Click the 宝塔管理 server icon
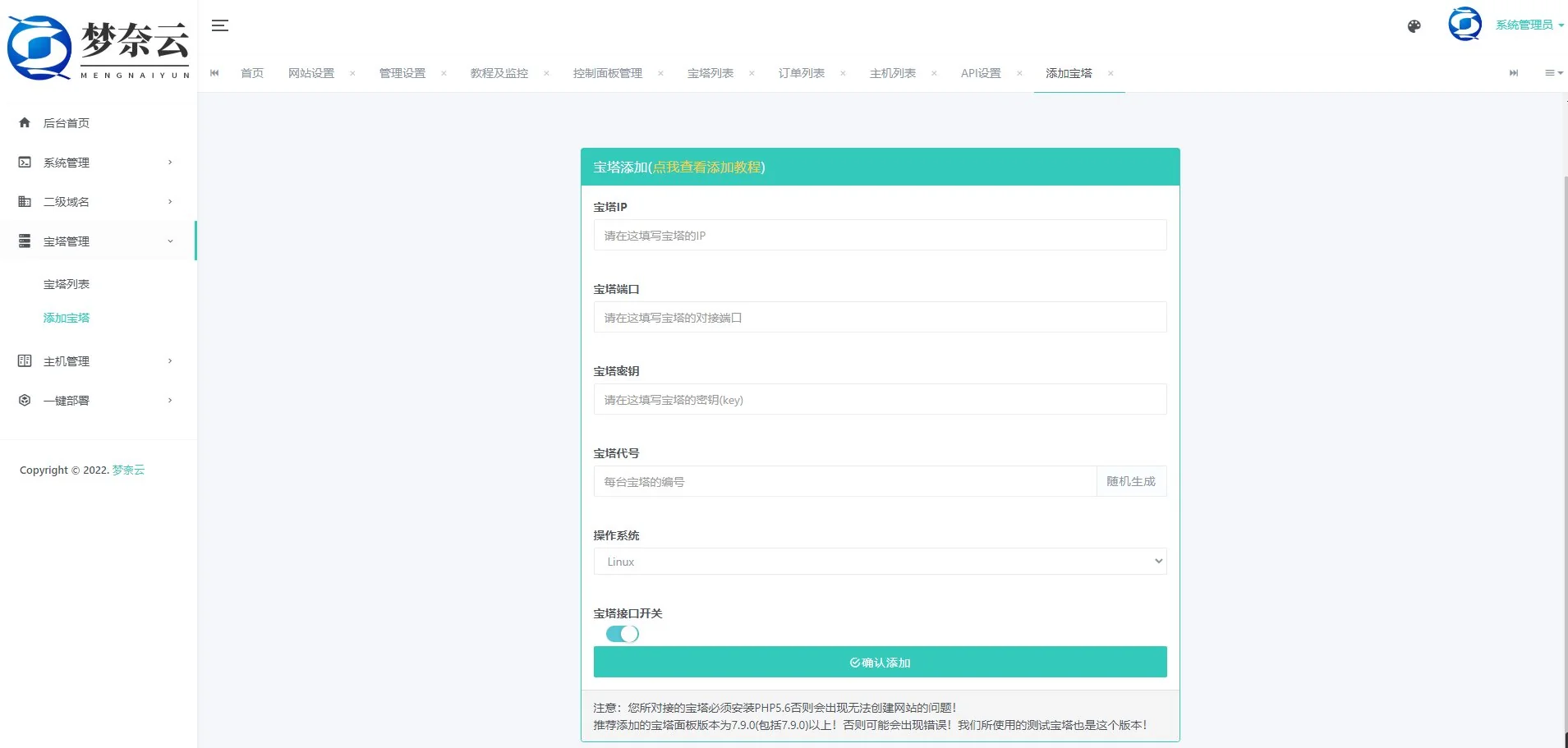 [x=24, y=241]
